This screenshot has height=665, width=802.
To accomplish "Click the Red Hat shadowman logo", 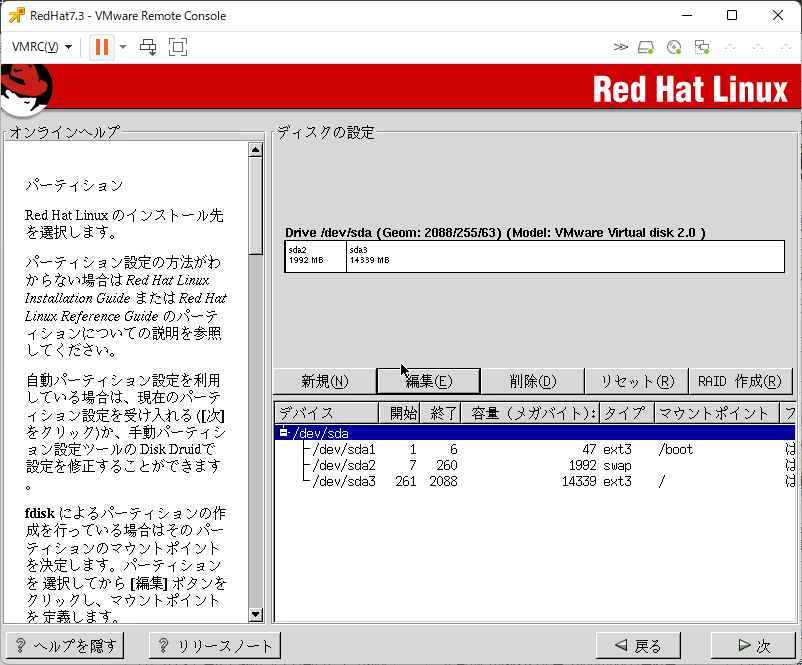I will coord(26,89).
